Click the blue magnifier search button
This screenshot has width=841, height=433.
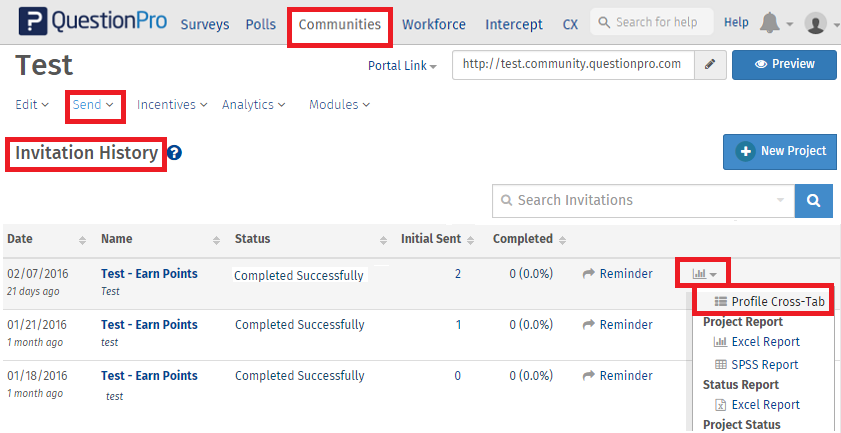pyautogui.click(x=813, y=200)
